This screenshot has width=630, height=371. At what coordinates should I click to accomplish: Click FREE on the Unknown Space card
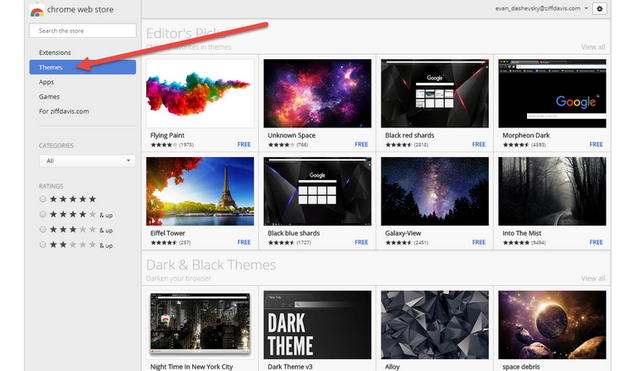[x=361, y=144]
